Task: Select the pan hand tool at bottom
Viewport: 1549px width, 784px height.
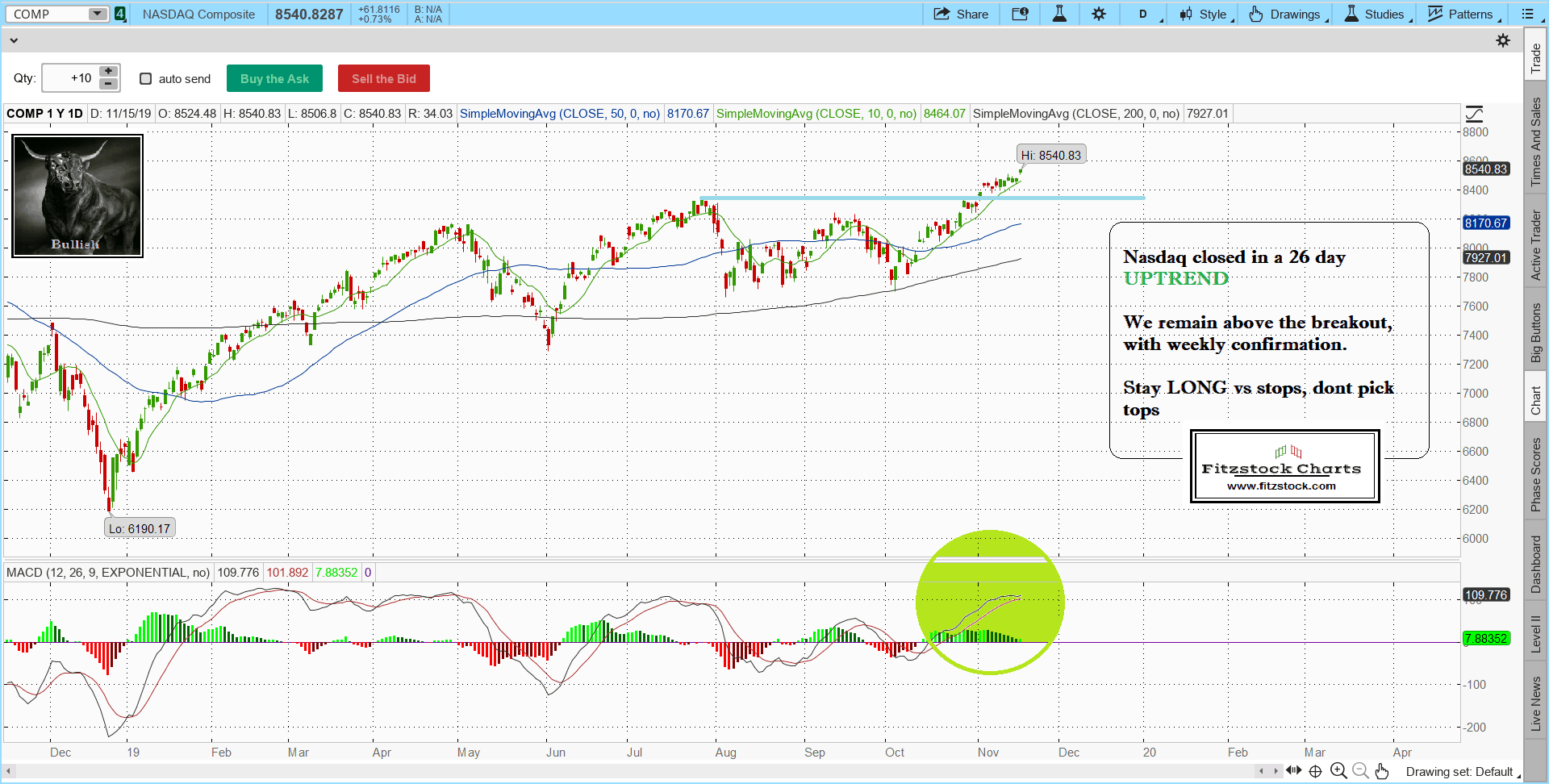Action: (1382, 771)
